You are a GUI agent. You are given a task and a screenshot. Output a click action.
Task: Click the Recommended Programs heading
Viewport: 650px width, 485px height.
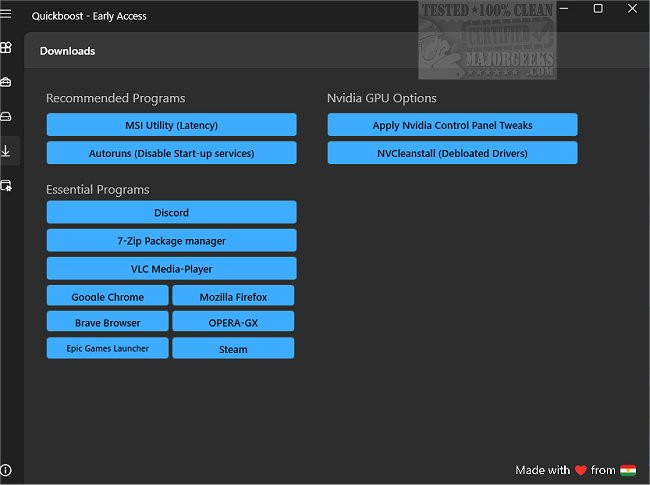[x=116, y=98]
